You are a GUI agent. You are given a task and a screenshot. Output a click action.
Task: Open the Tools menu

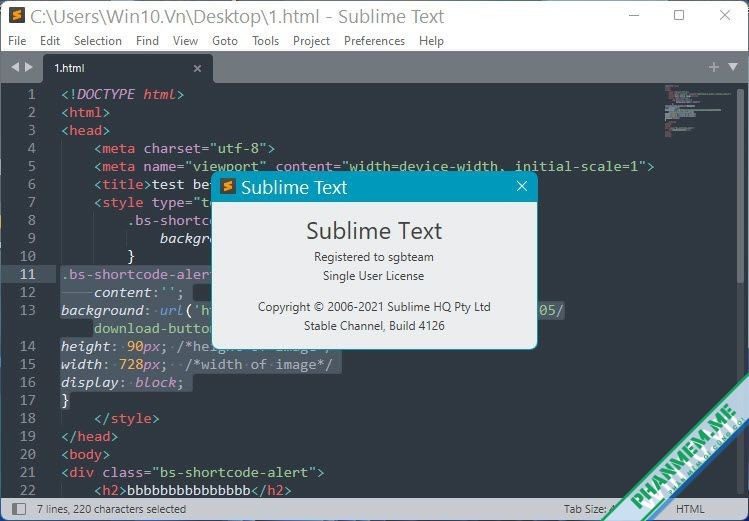point(265,41)
